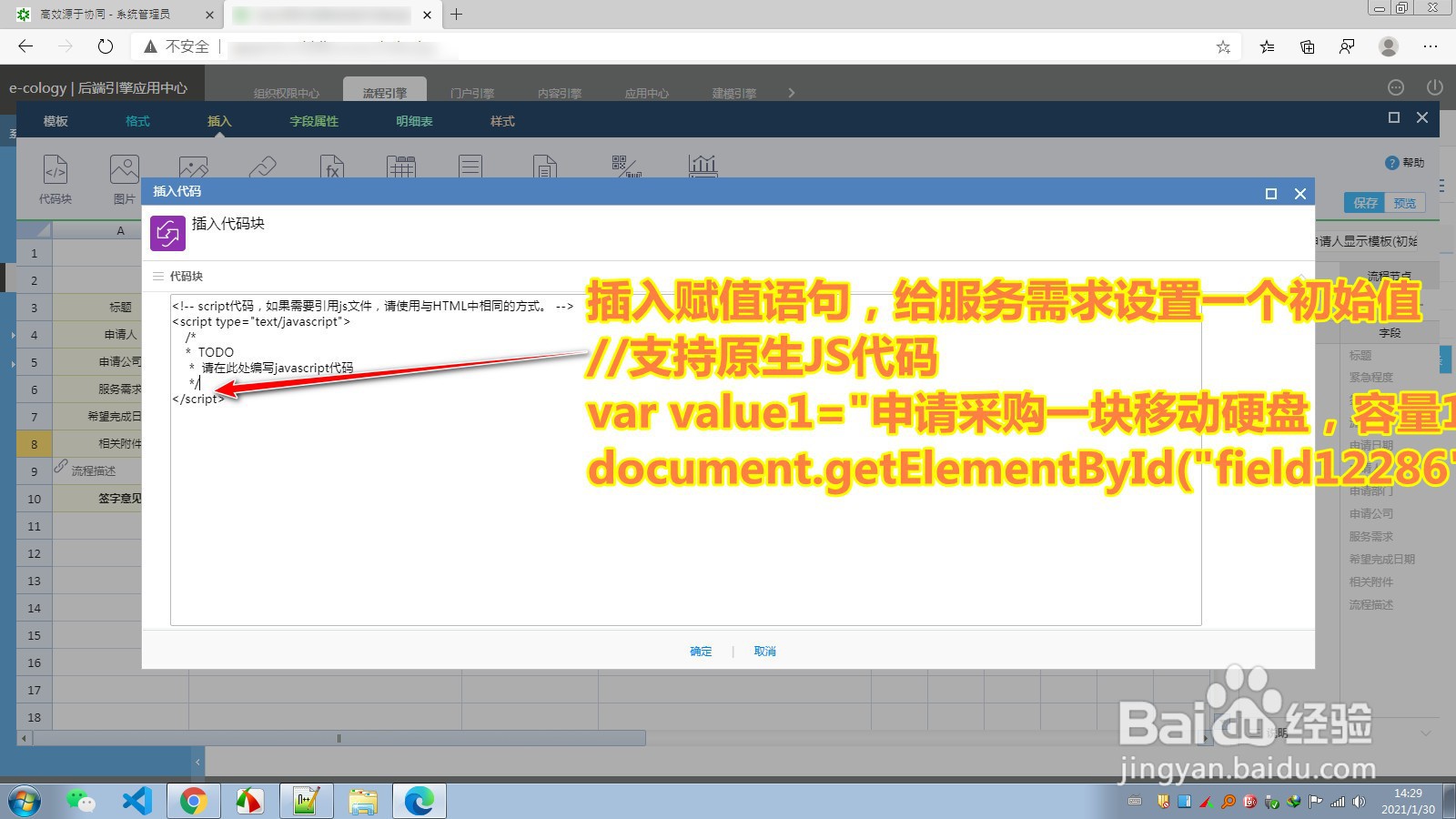Expand more engine tabs chevron
This screenshot has width=1456, height=819.
pos(791,93)
